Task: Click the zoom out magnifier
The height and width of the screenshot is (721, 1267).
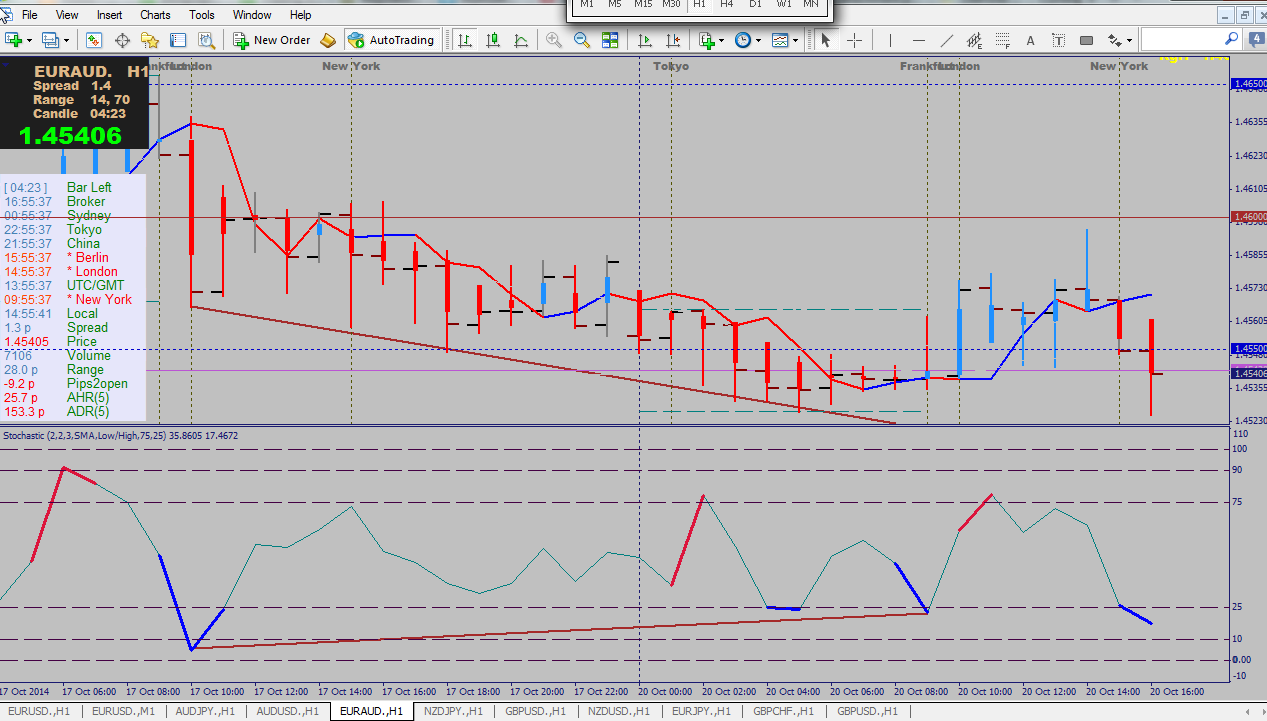Action: click(x=581, y=40)
